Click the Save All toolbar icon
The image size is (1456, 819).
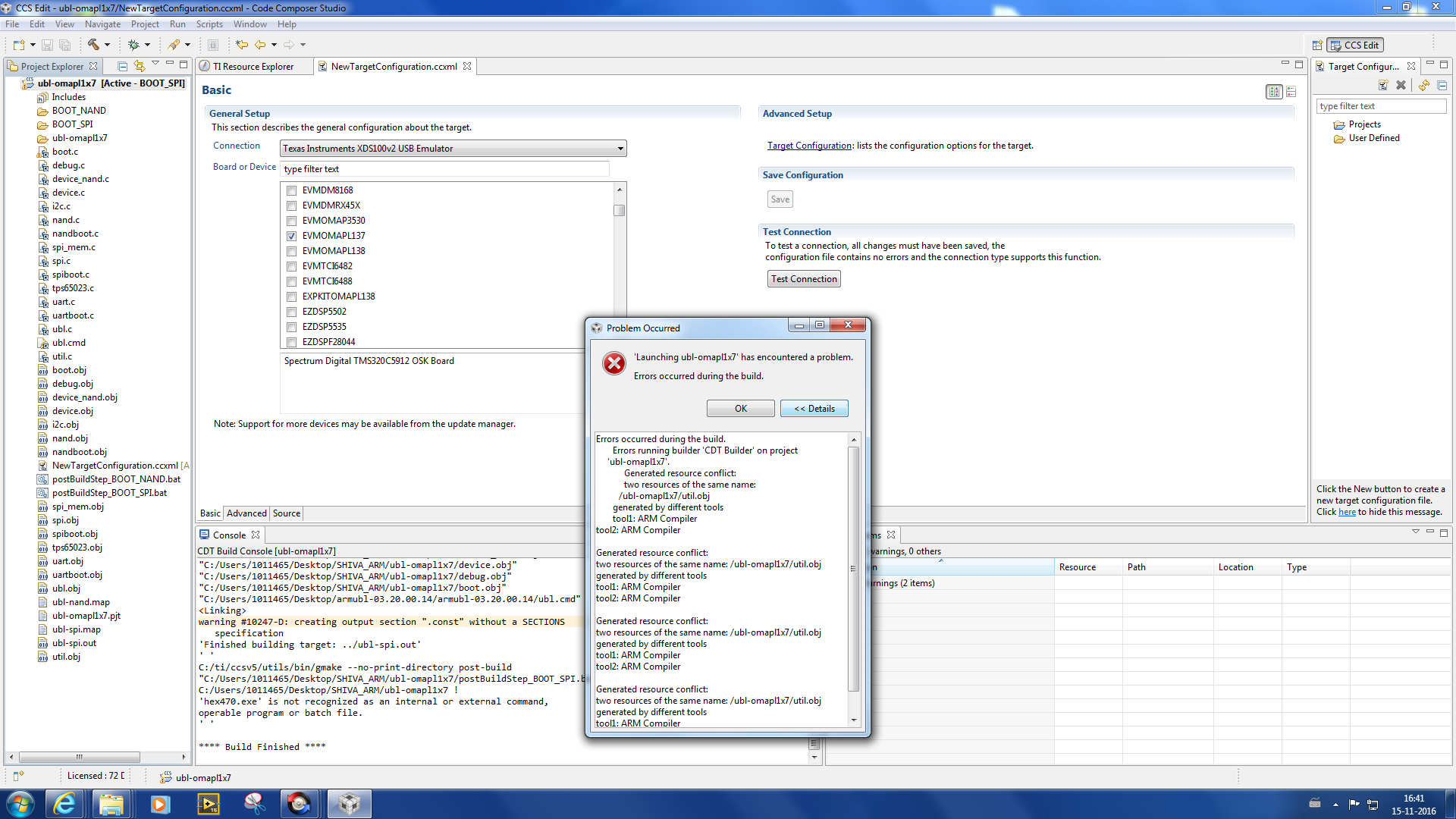click(x=64, y=45)
